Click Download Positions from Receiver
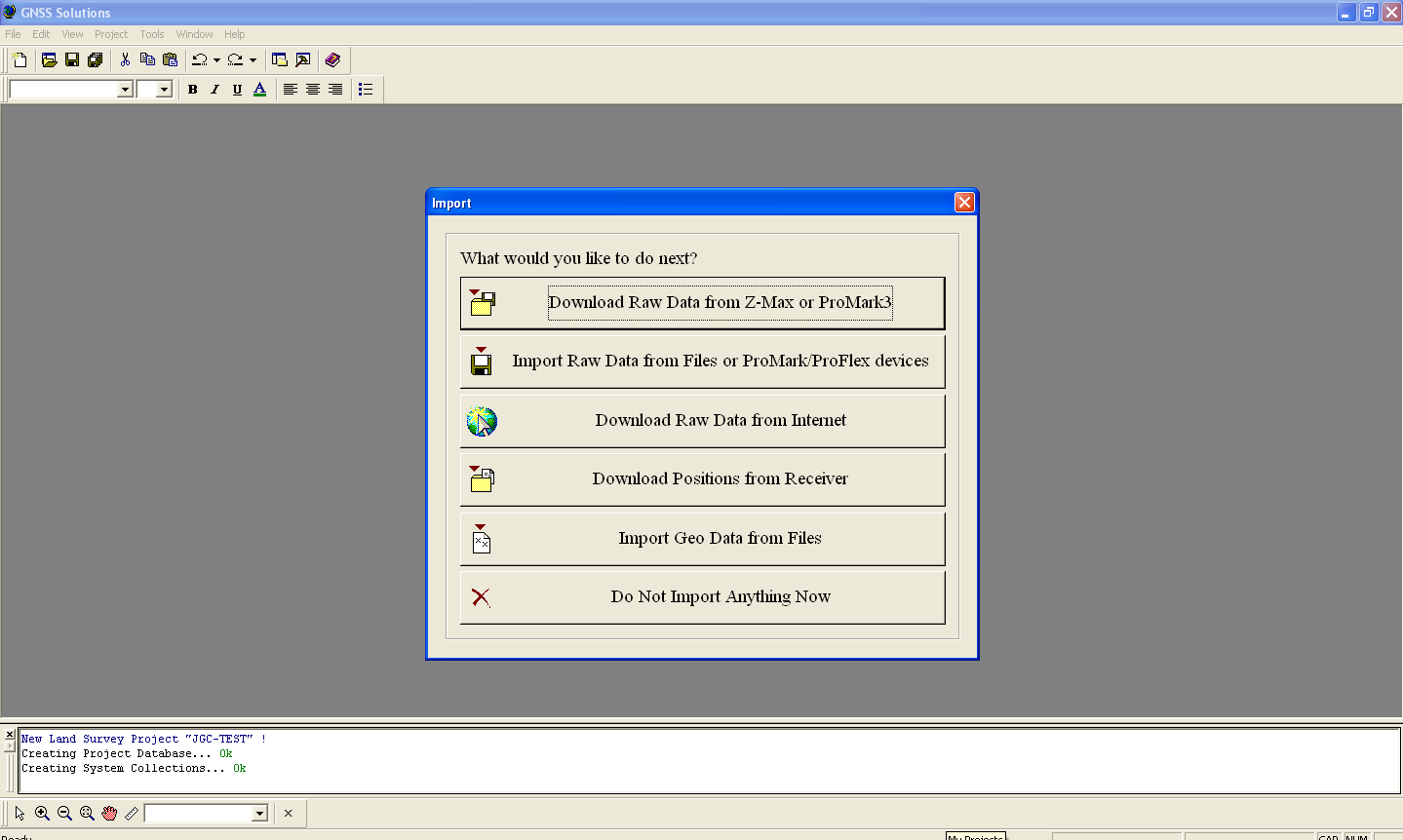This screenshot has height=840, width=1403. pyautogui.click(x=702, y=479)
